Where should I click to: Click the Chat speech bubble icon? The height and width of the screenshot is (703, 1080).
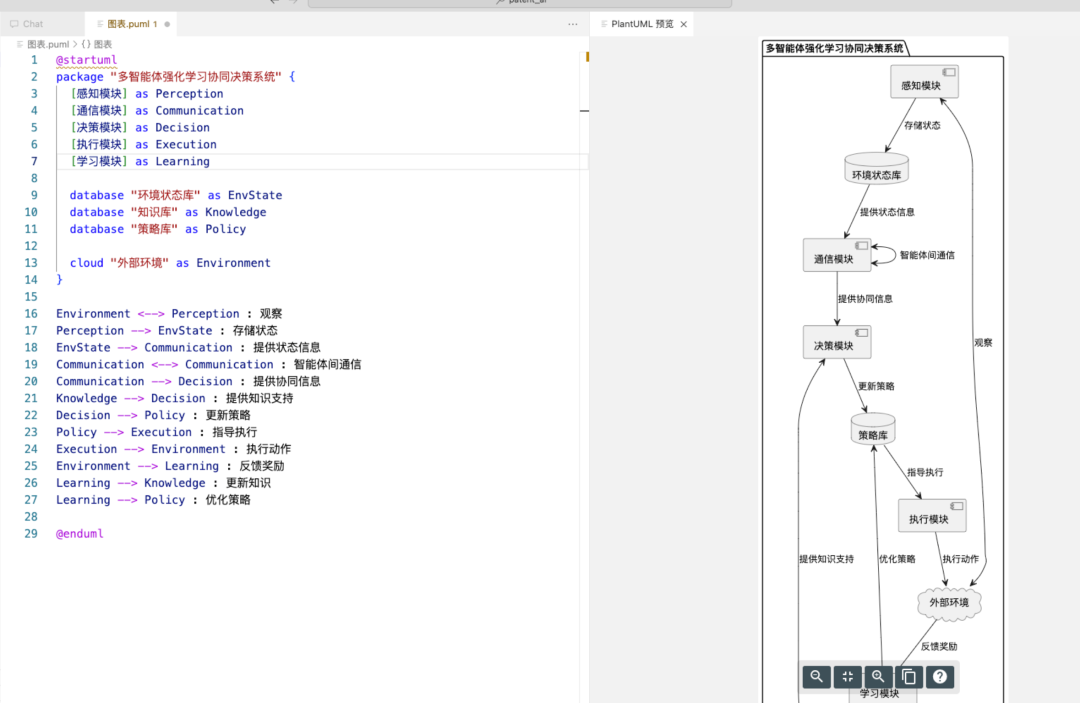tap(14, 24)
